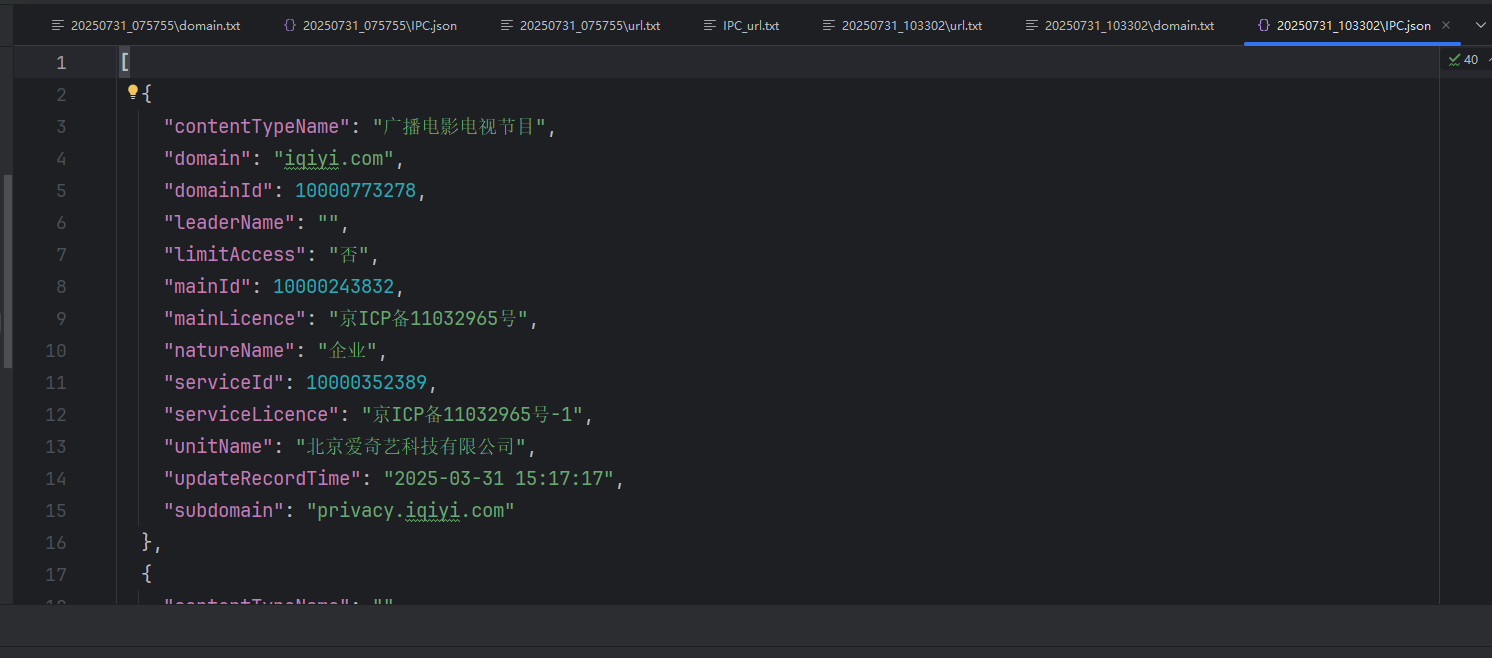Click the yellow light bulb quick-fix icon

tap(132, 93)
